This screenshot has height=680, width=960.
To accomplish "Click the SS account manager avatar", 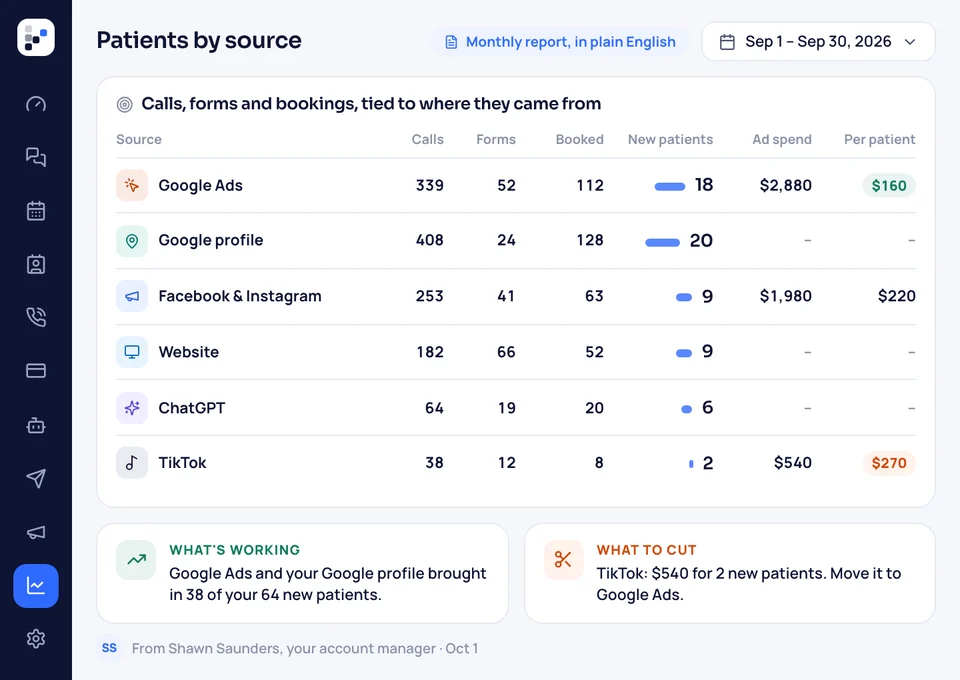I will 110,648.
